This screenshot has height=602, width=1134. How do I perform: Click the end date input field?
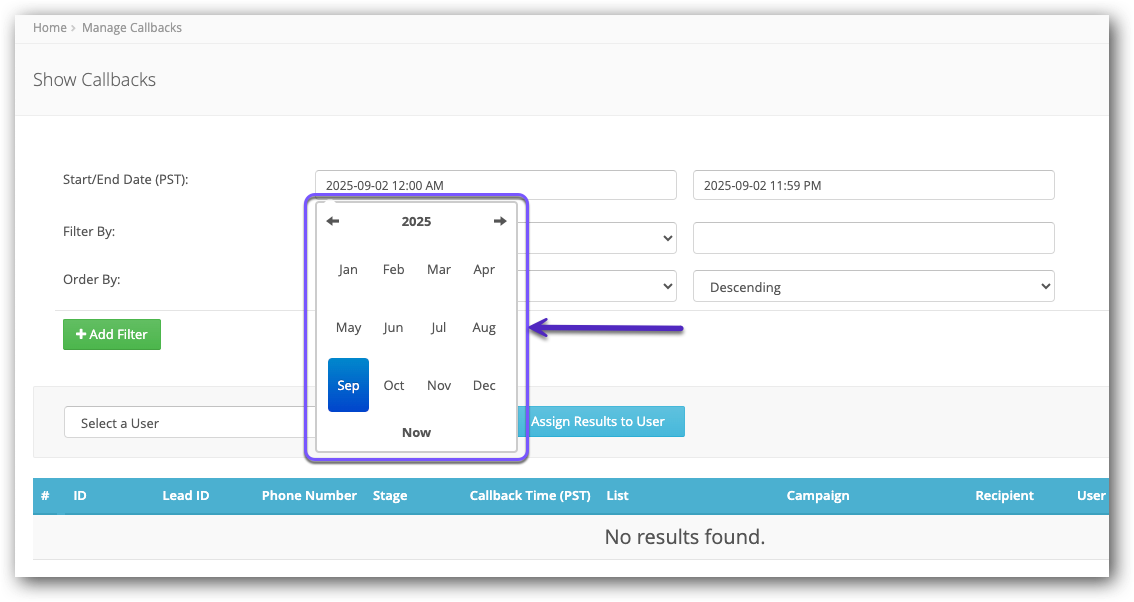pos(873,185)
